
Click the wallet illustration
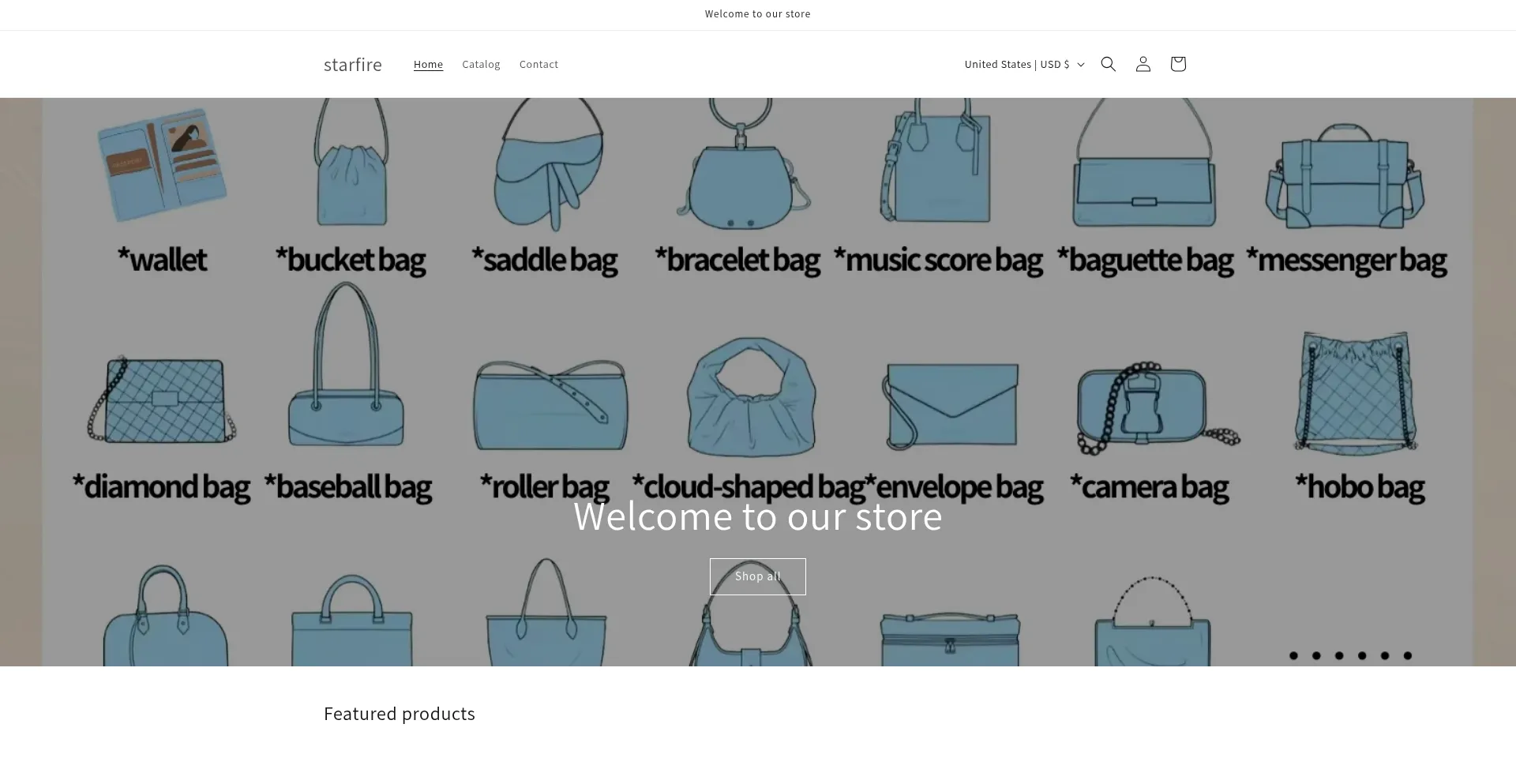tap(162, 164)
